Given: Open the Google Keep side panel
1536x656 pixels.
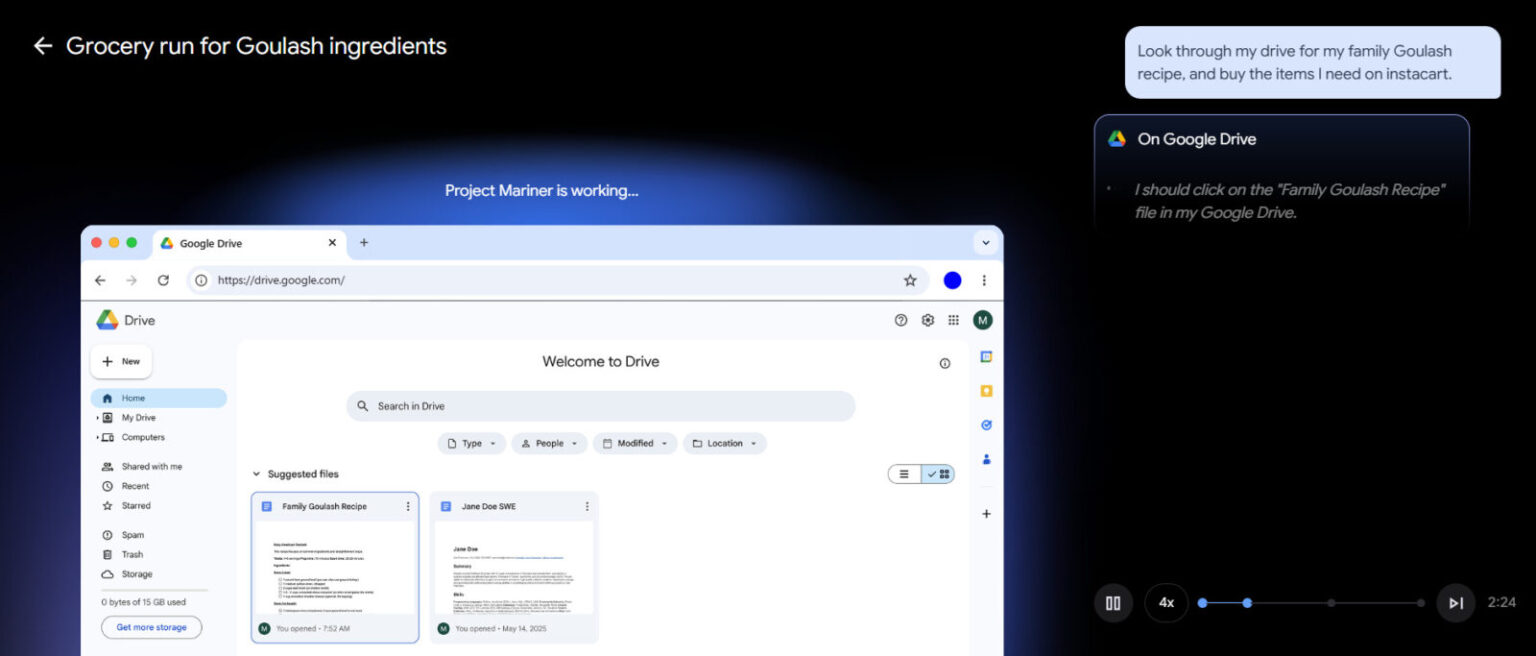Looking at the screenshot, I should click(986, 390).
